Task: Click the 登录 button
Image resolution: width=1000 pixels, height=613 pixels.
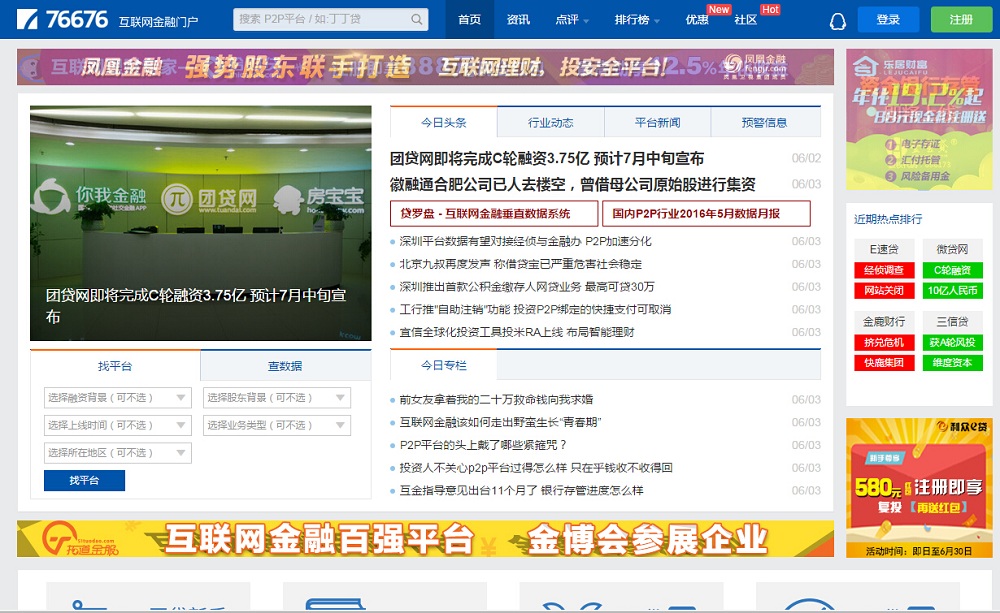Action: pos(888,20)
